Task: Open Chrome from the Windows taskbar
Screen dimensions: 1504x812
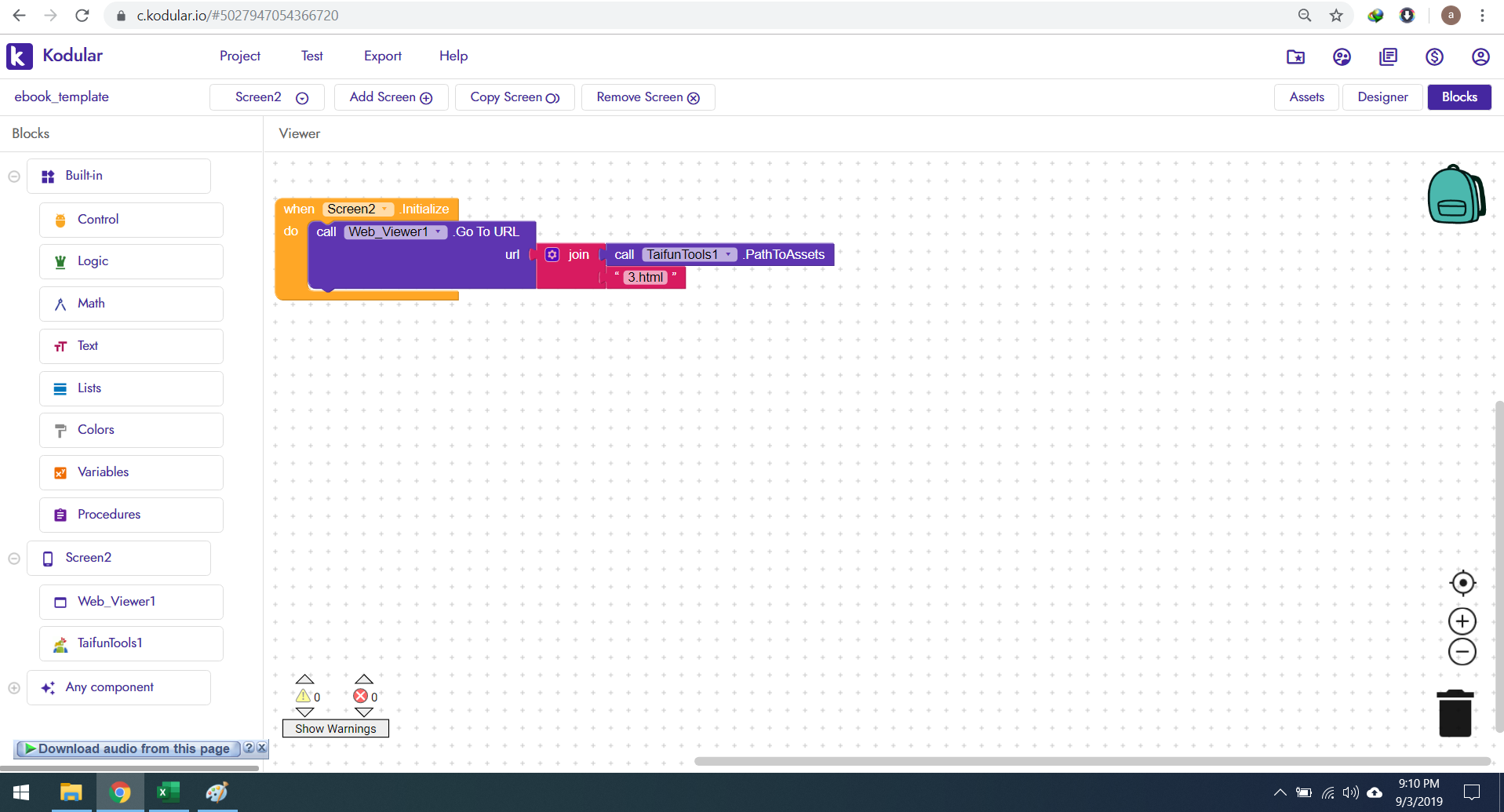Action: coord(120,792)
